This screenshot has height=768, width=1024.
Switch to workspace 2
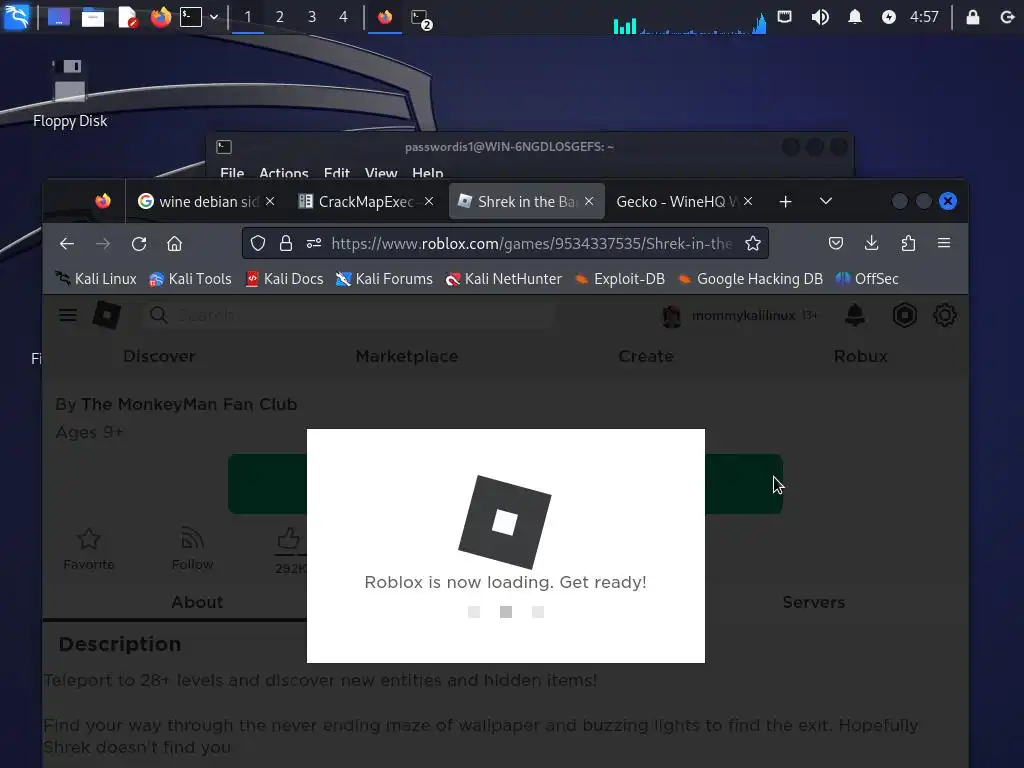point(280,17)
